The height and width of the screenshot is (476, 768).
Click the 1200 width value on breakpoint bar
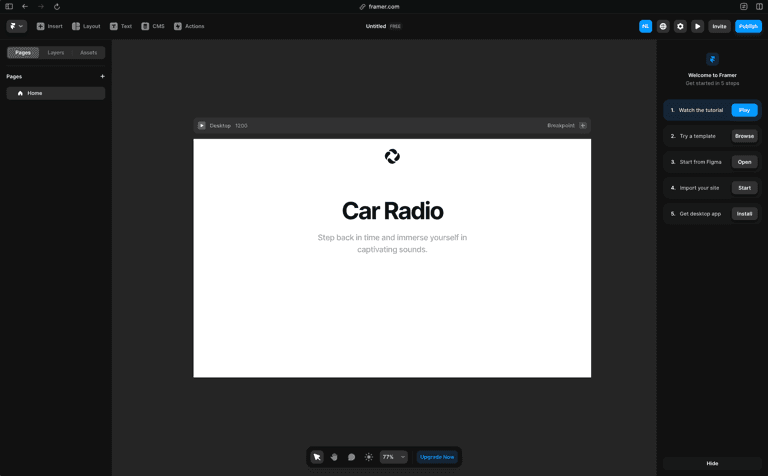(x=241, y=125)
